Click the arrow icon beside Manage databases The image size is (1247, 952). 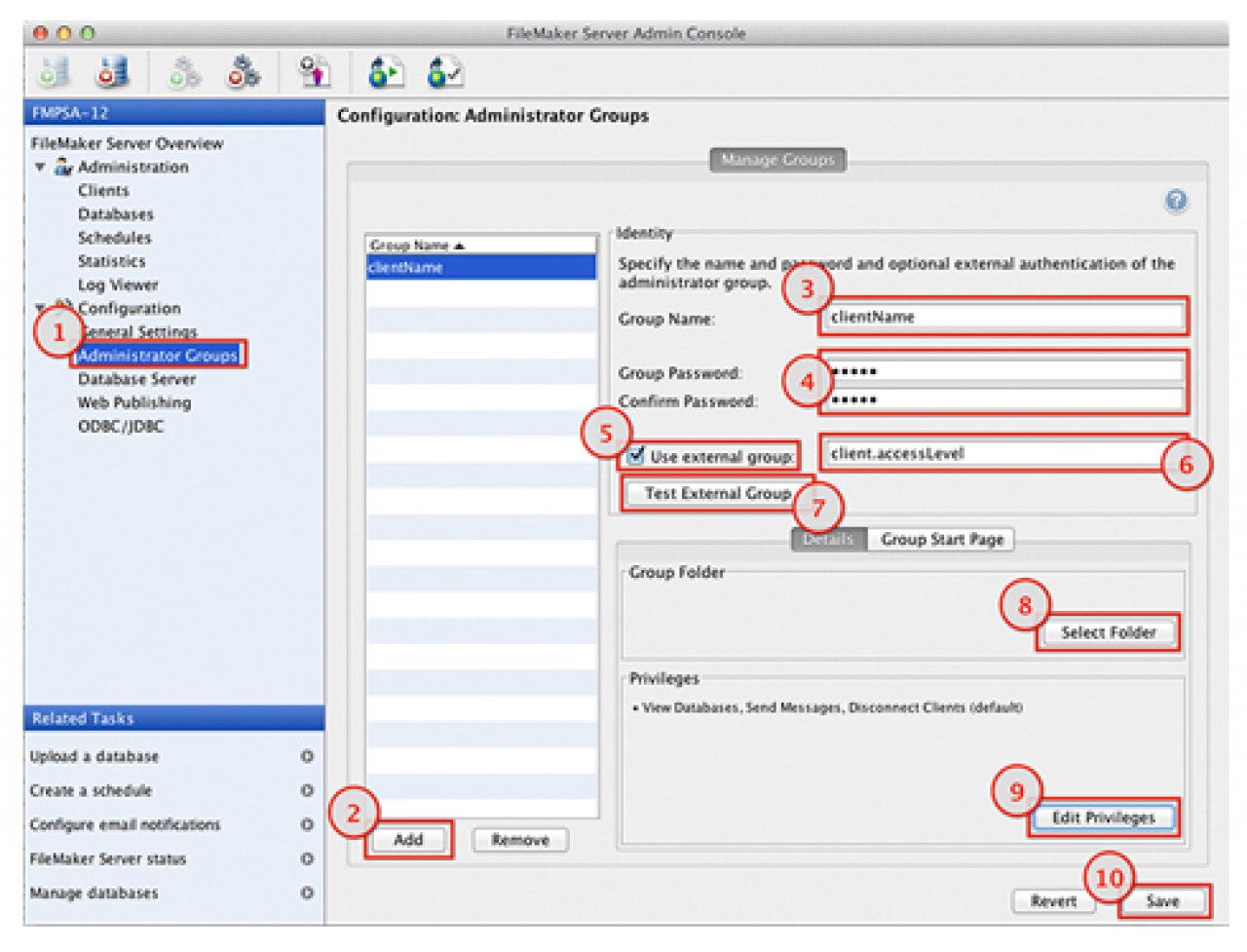pyautogui.click(x=307, y=893)
